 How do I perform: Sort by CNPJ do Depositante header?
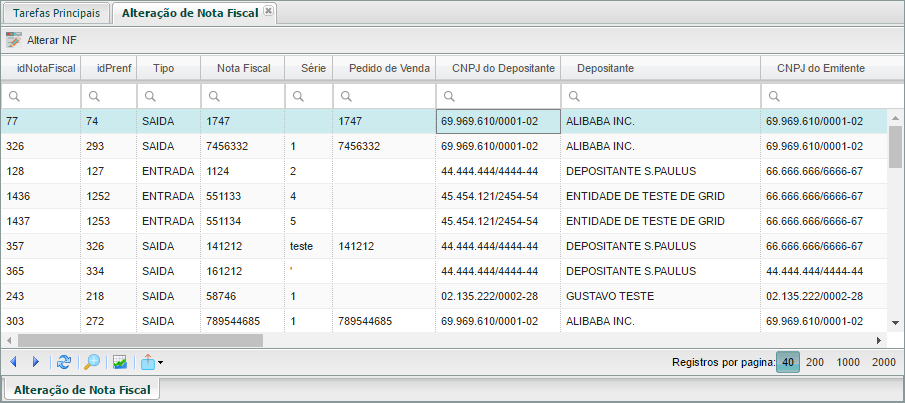pyautogui.click(x=498, y=68)
